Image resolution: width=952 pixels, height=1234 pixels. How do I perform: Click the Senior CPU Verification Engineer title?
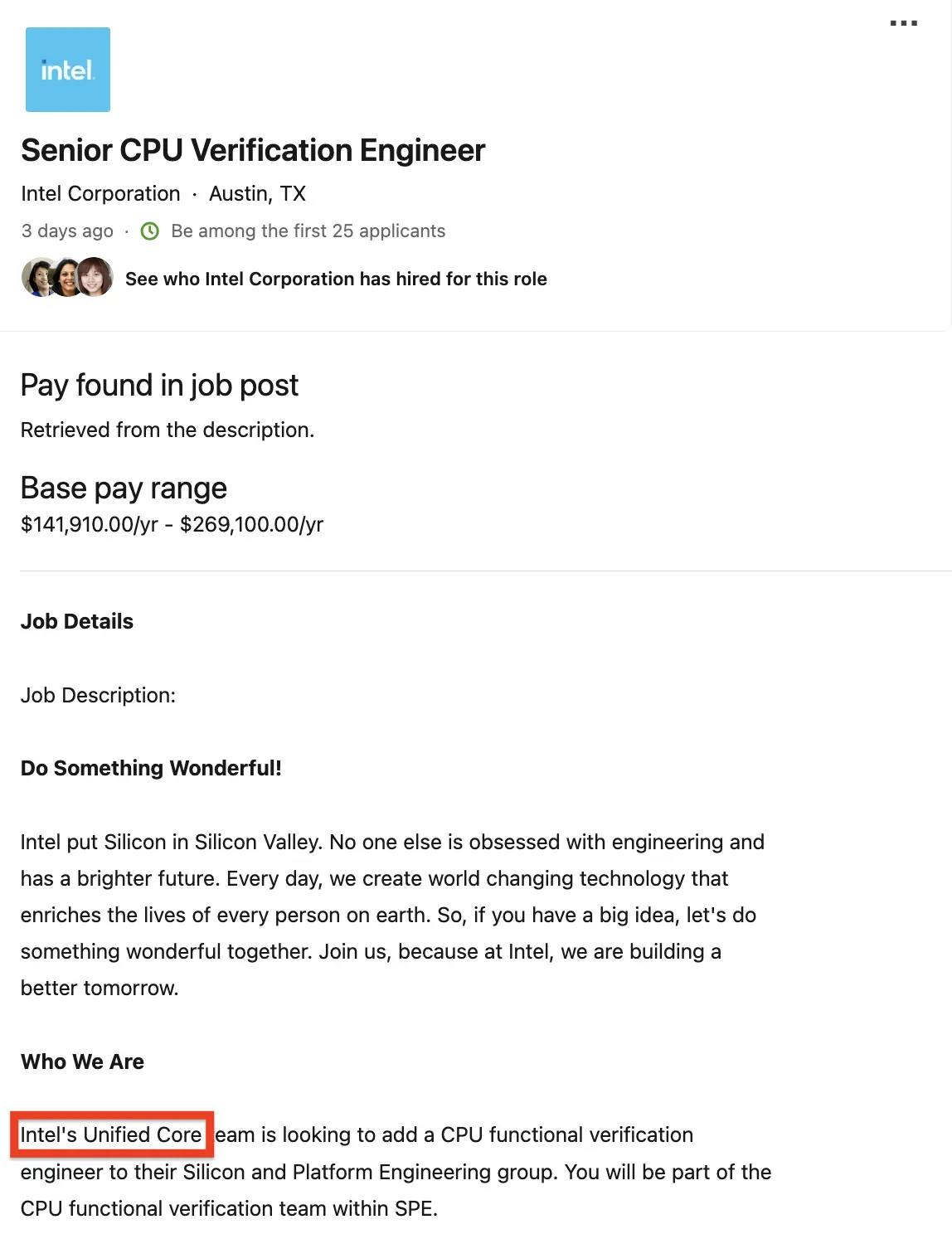[x=253, y=151]
